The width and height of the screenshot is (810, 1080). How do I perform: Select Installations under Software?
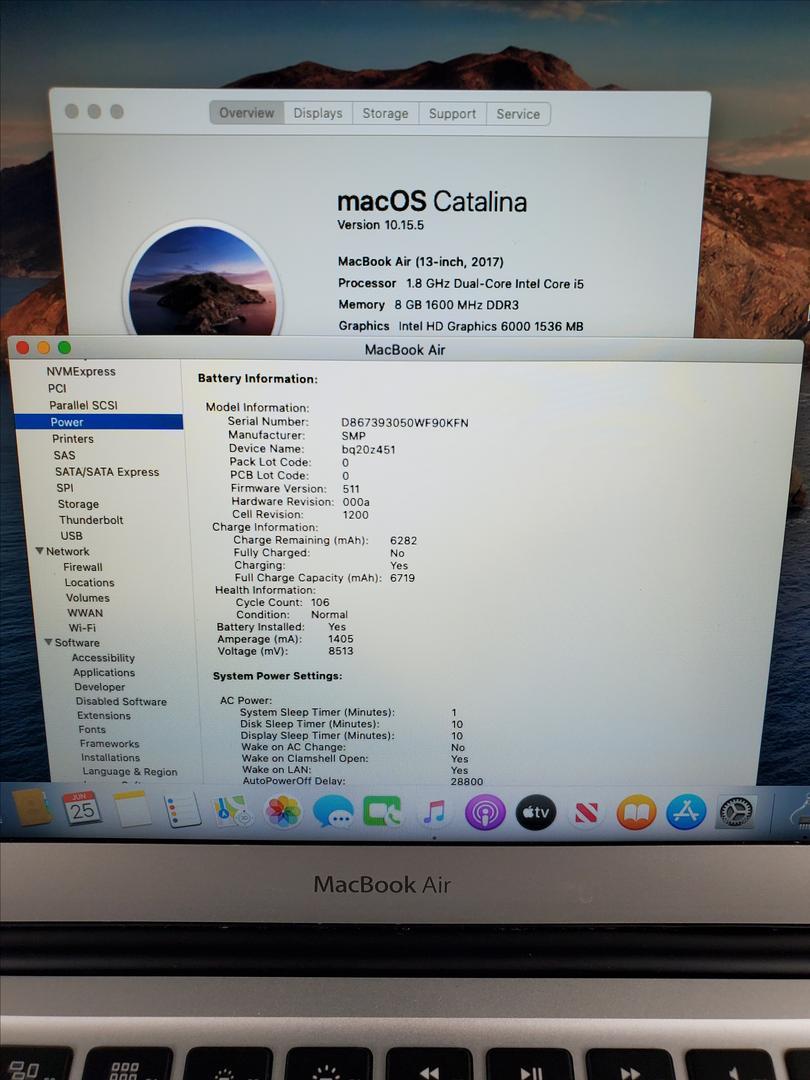coord(110,758)
